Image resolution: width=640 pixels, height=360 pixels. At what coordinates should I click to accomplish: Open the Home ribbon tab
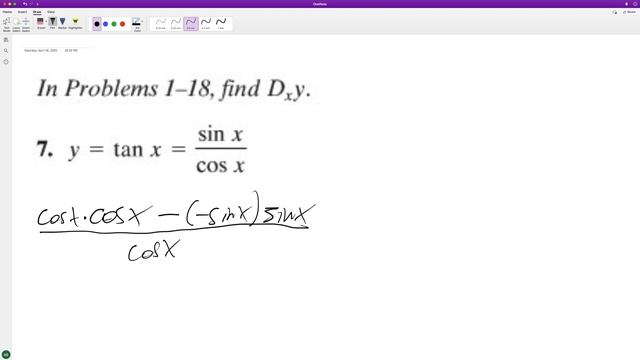pos(7,12)
